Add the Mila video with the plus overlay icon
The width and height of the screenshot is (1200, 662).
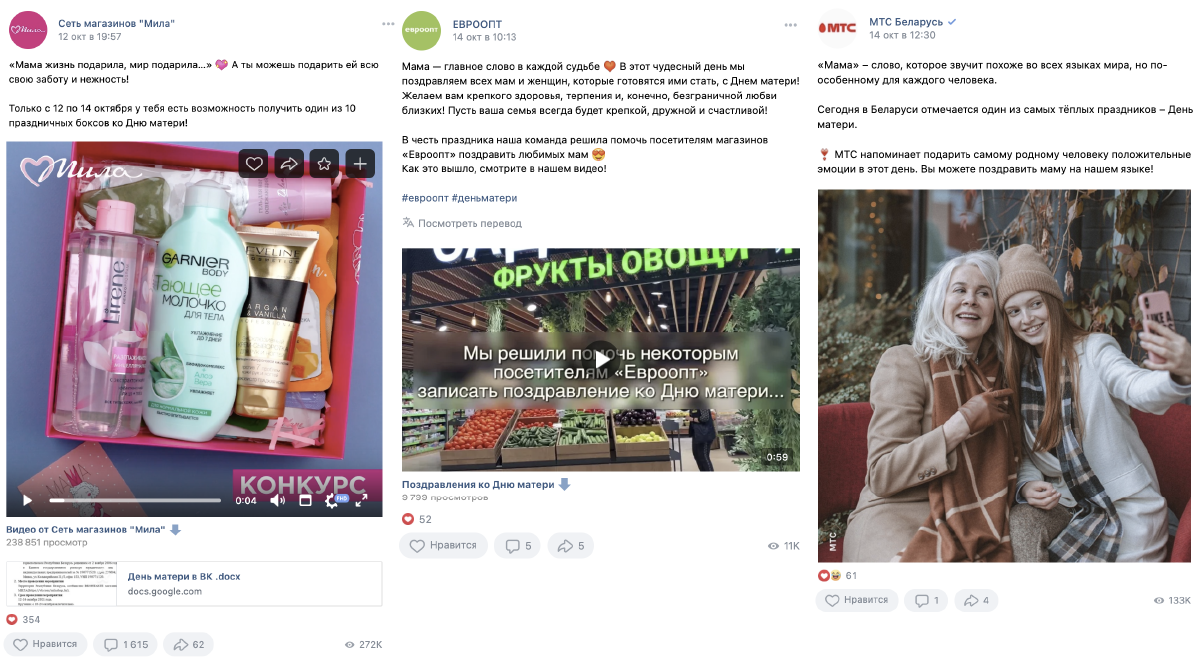click(x=359, y=163)
